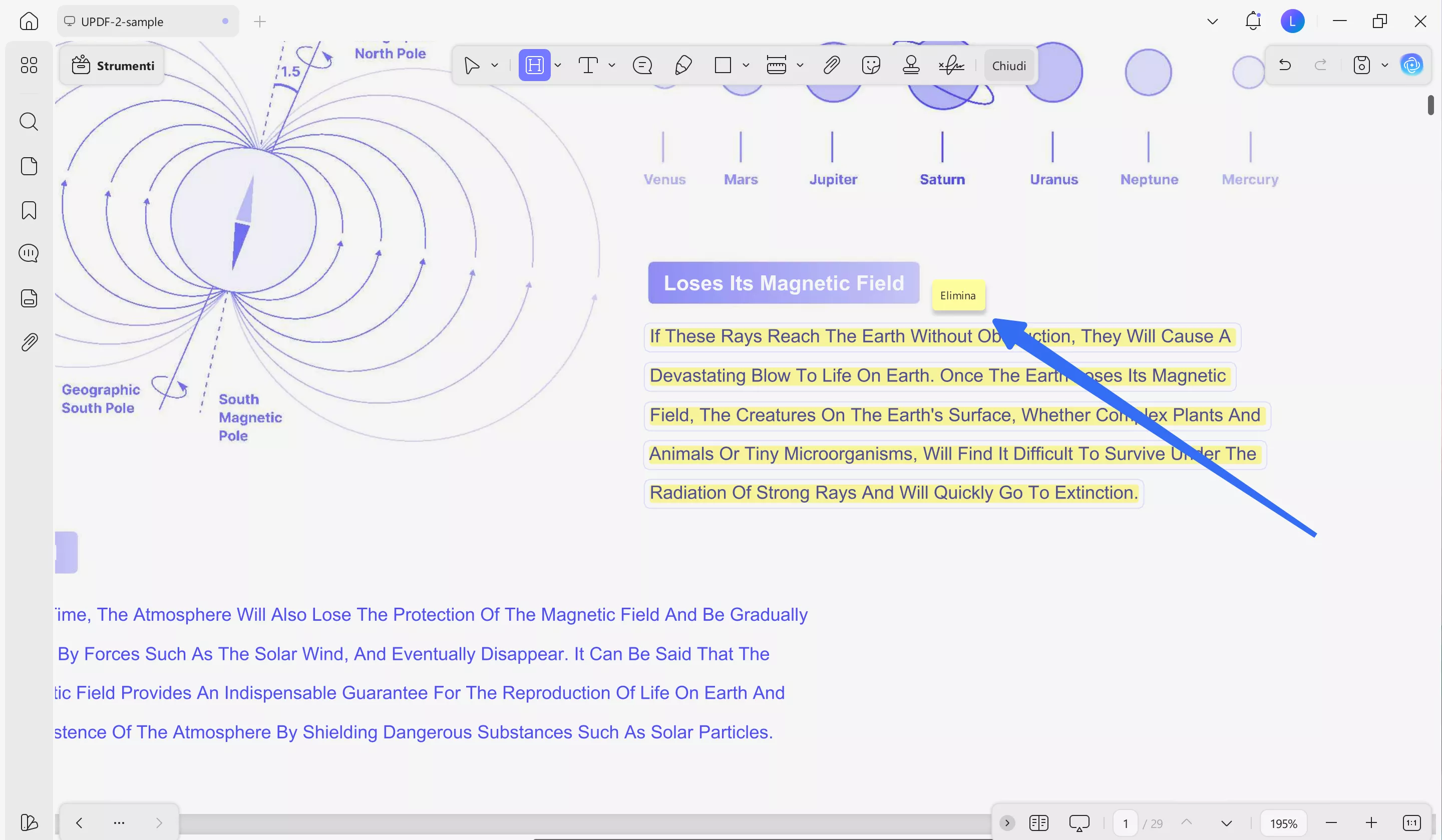Click the page number input field

tap(1126, 823)
